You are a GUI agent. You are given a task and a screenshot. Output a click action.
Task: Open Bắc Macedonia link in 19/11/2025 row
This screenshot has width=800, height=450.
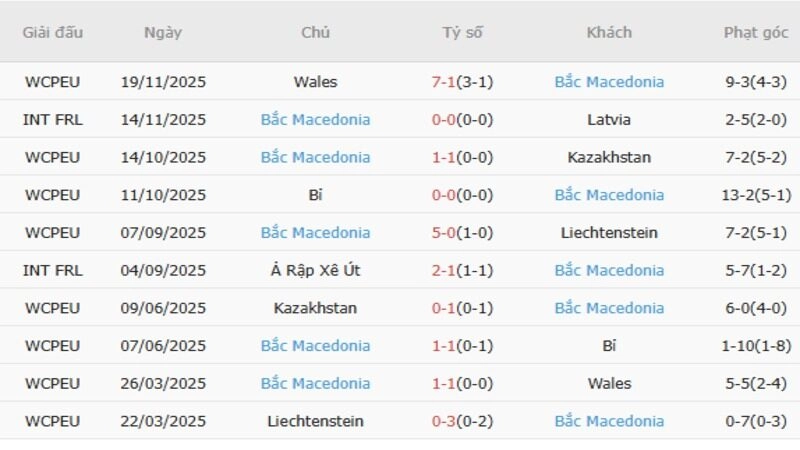[x=609, y=82]
